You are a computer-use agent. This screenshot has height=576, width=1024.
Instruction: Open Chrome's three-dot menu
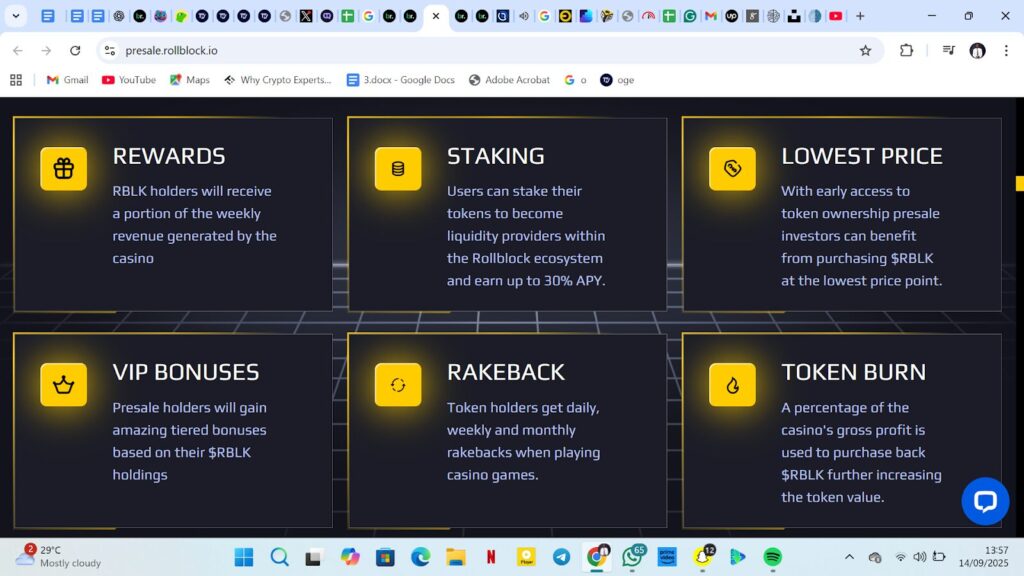[x=1006, y=51]
